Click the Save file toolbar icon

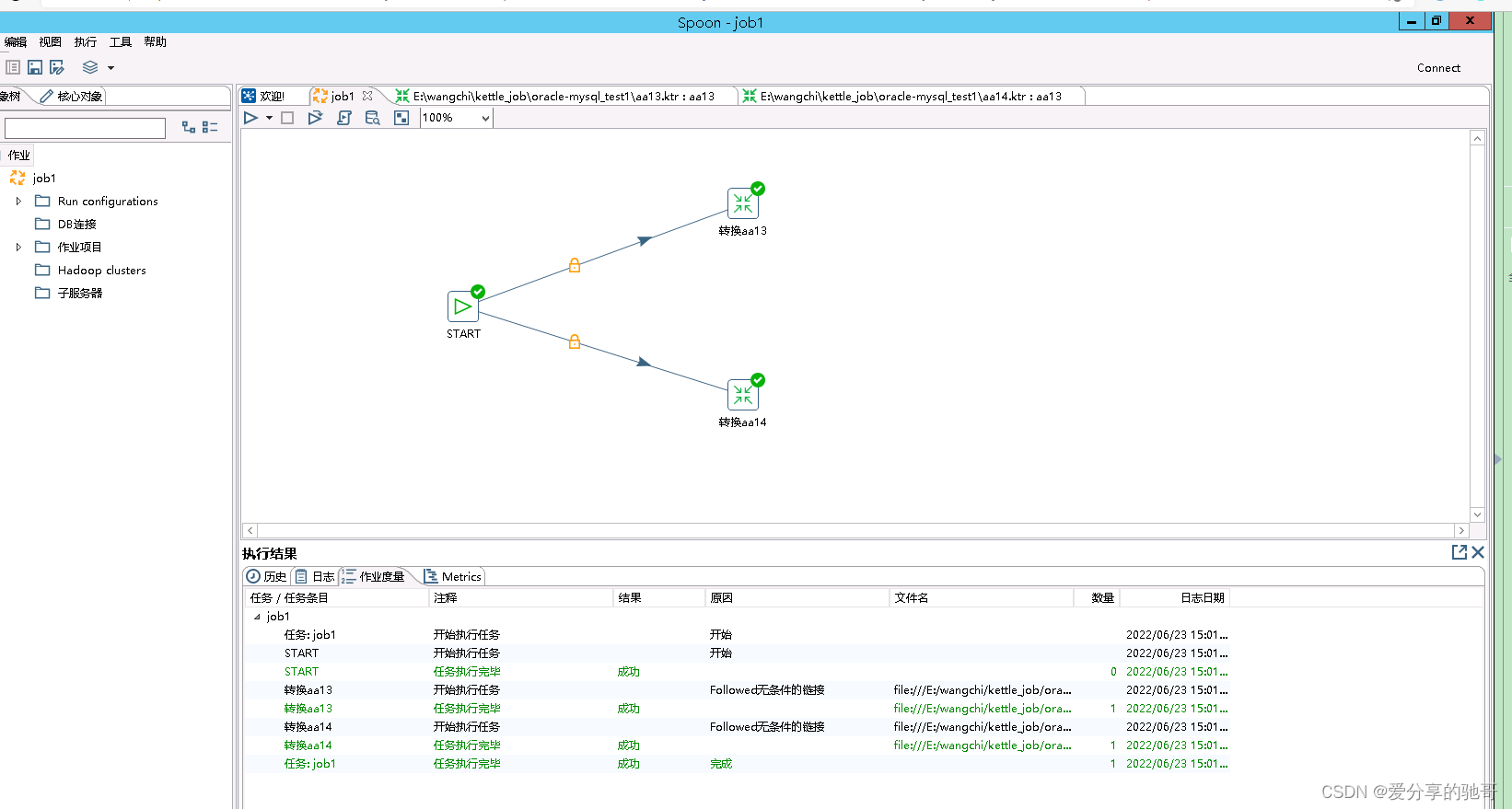tap(35, 67)
